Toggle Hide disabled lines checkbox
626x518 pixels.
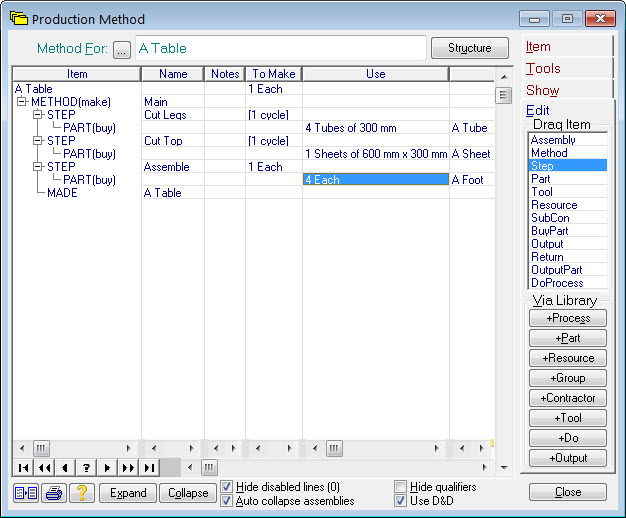(226, 486)
